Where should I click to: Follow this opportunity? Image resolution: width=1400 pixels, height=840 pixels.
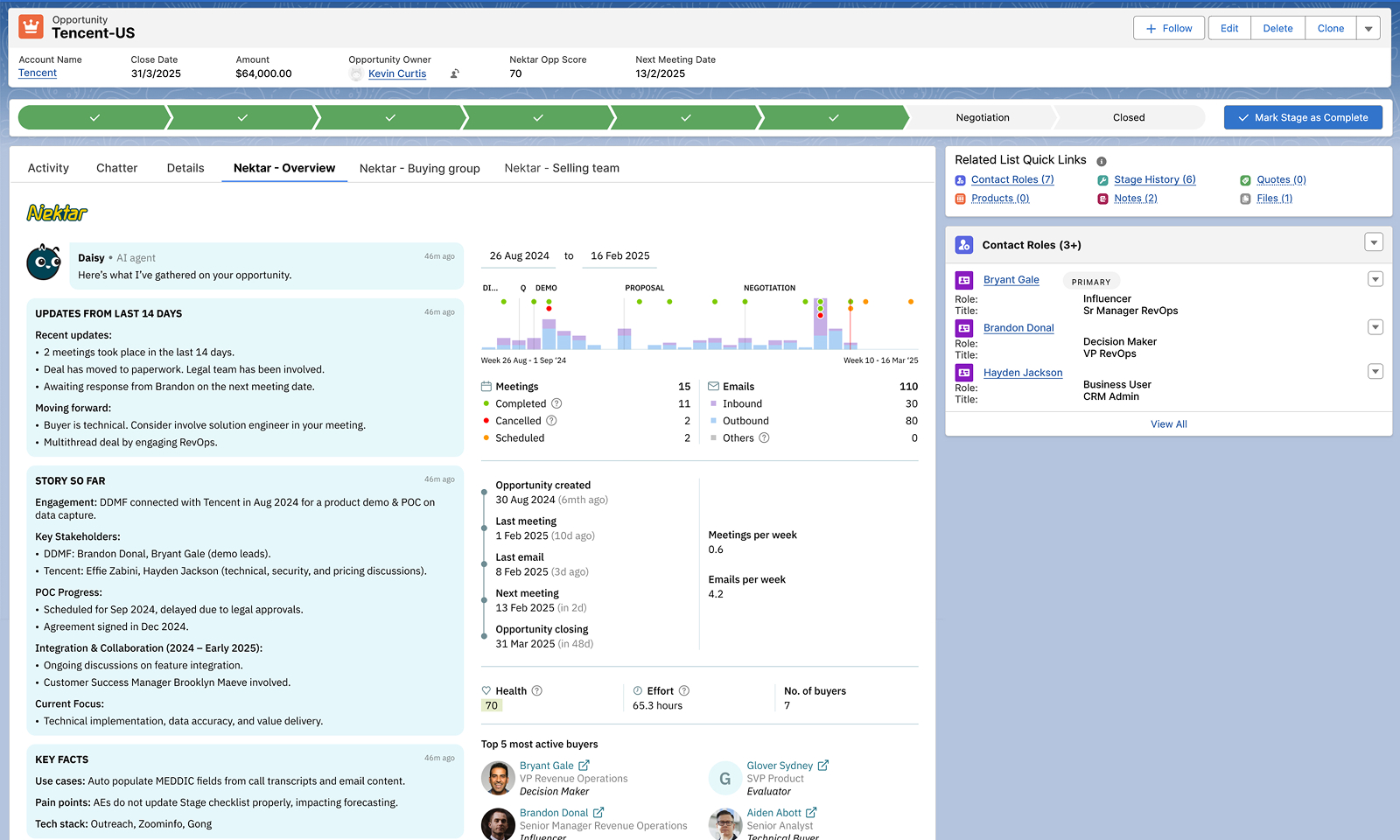click(x=1169, y=29)
